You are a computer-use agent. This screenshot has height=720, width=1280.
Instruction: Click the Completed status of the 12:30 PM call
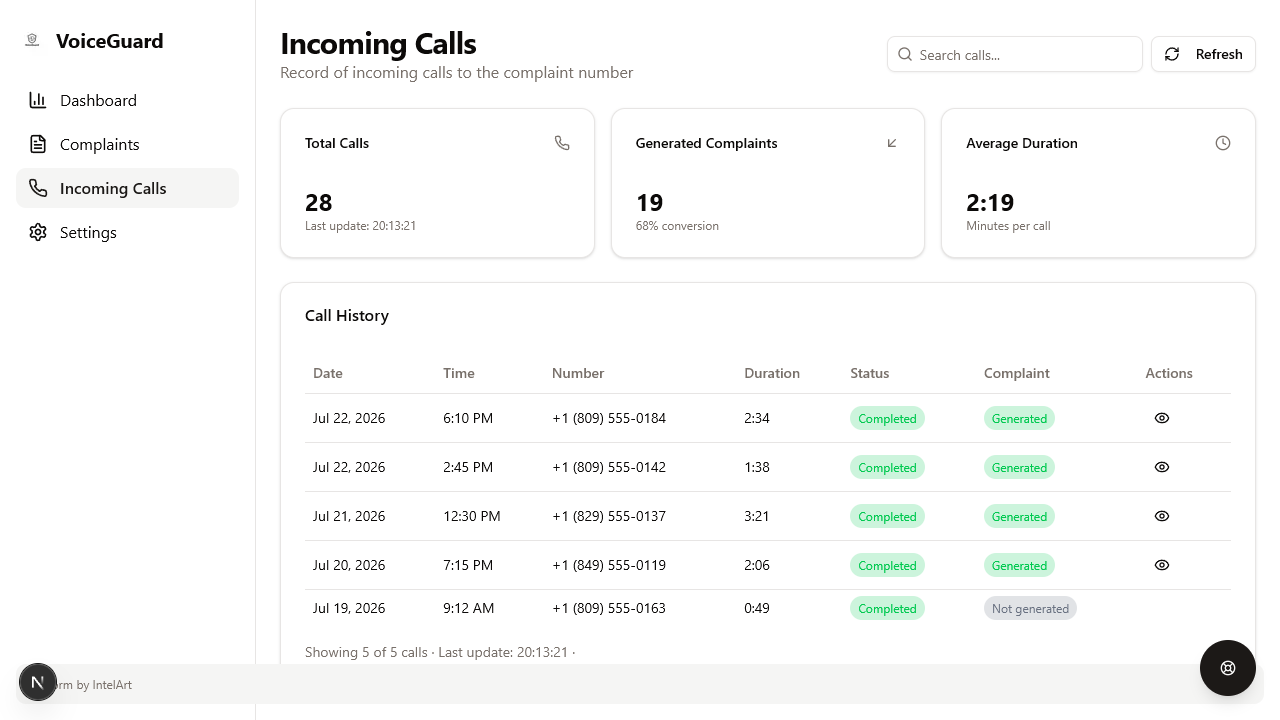887,516
